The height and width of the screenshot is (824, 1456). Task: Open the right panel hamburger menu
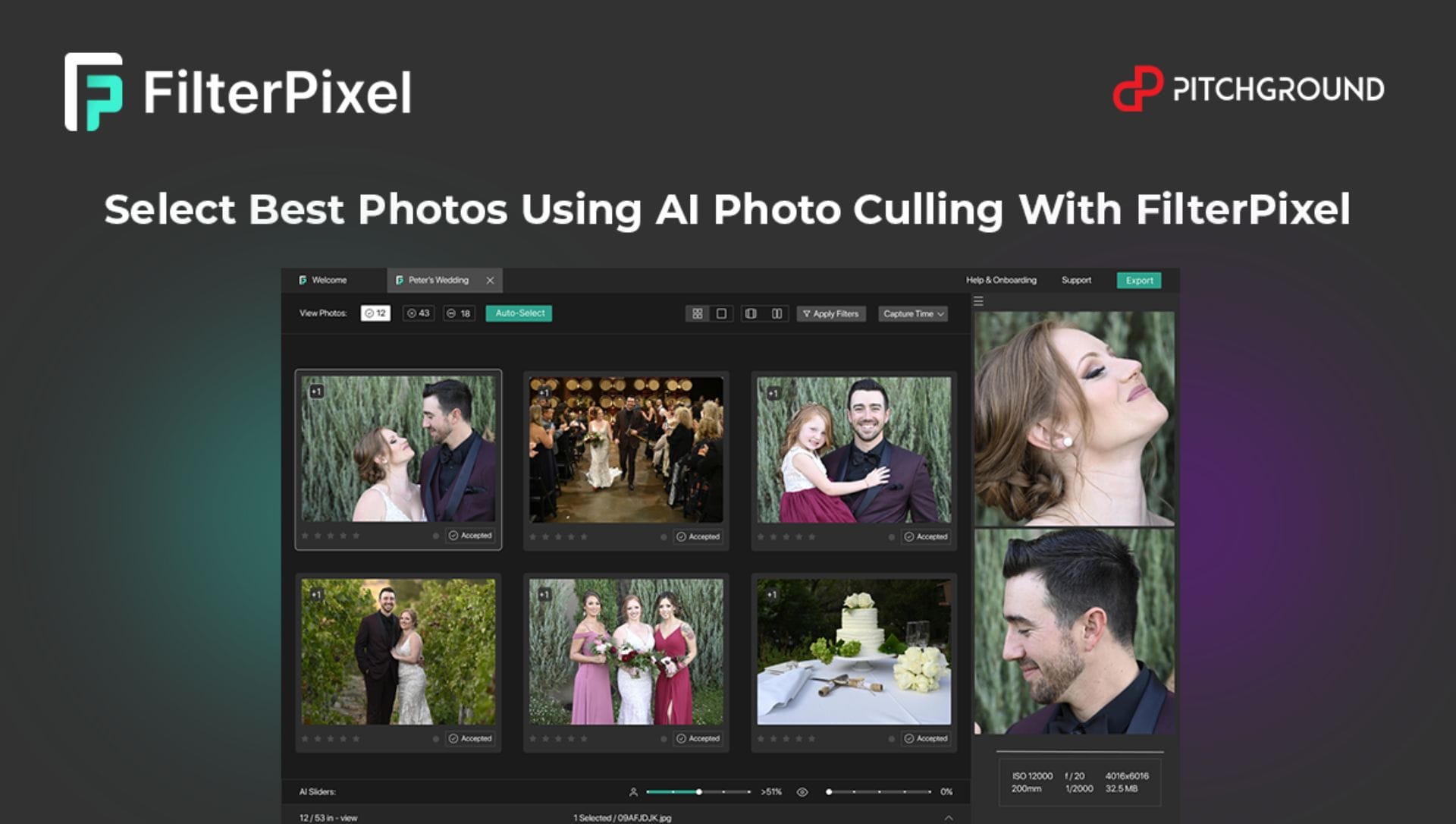tap(978, 301)
